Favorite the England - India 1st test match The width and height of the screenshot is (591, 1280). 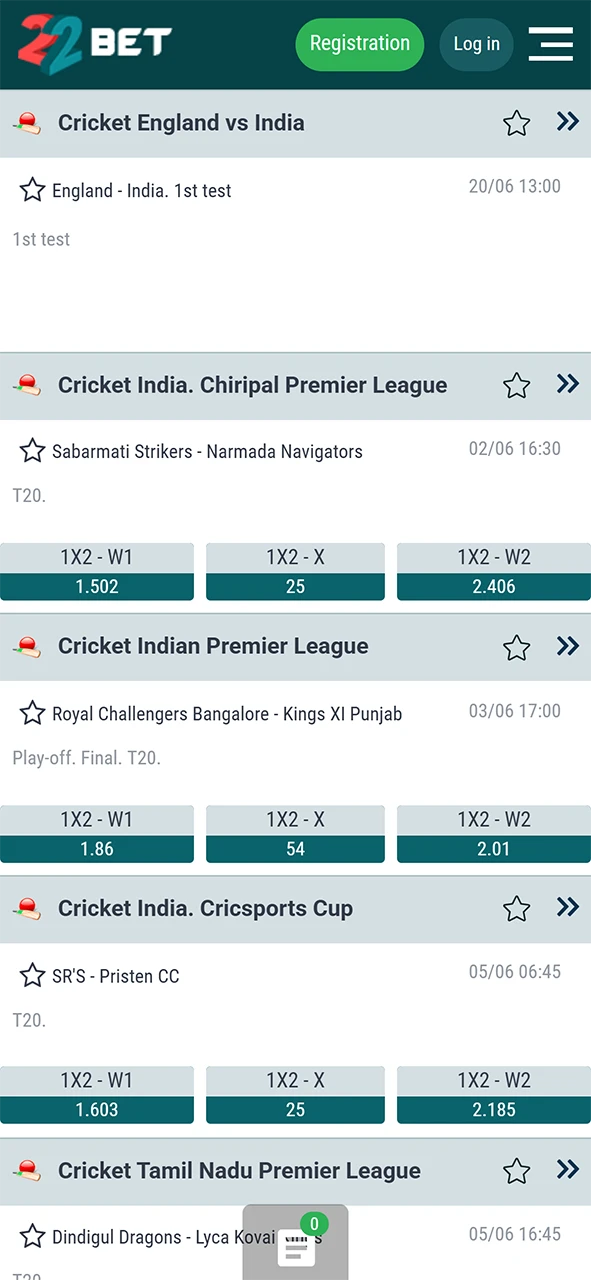tap(32, 190)
